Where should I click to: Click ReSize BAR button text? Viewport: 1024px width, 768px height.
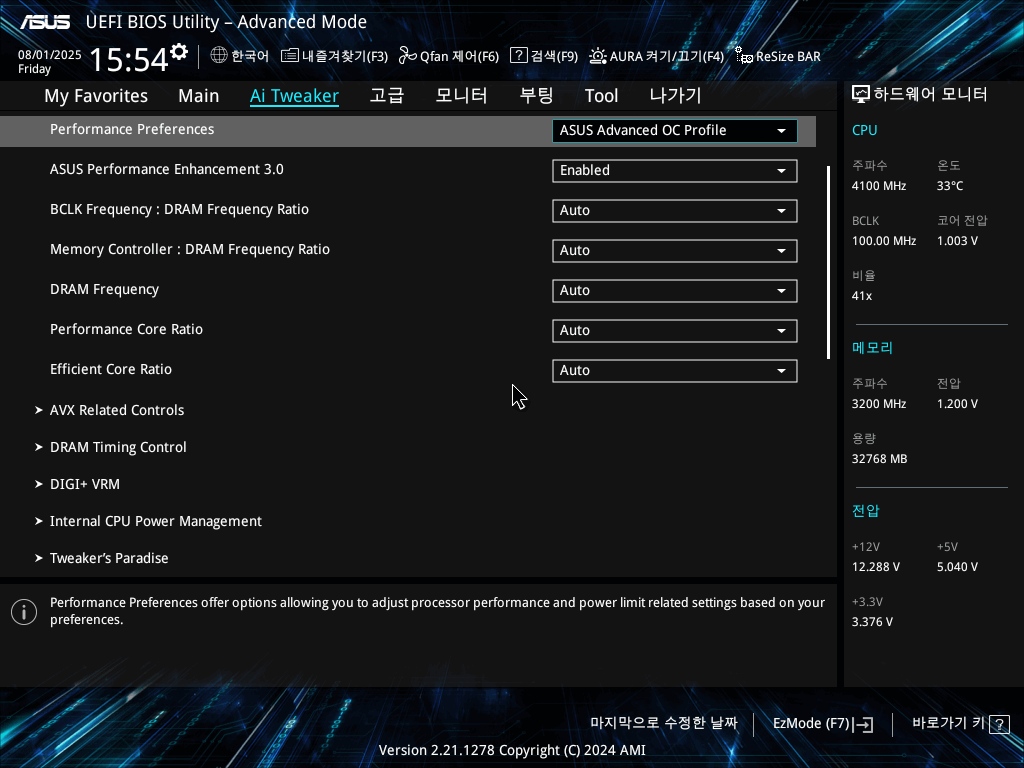point(788,56)
